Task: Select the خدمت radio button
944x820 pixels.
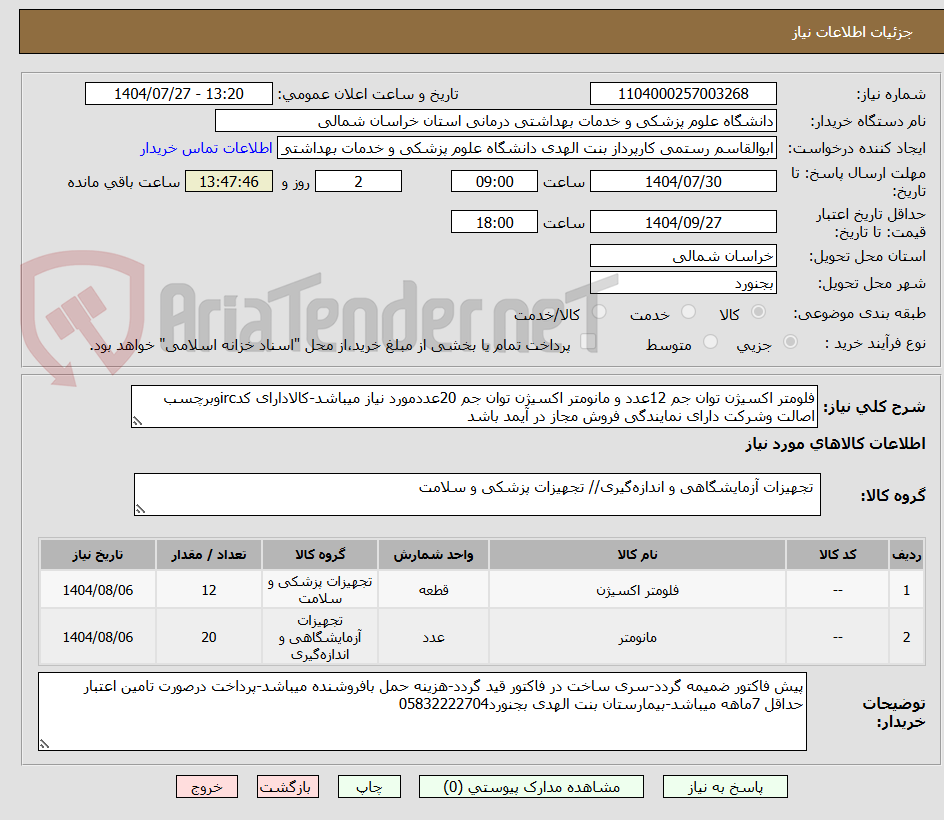Action: click(690, 311)
